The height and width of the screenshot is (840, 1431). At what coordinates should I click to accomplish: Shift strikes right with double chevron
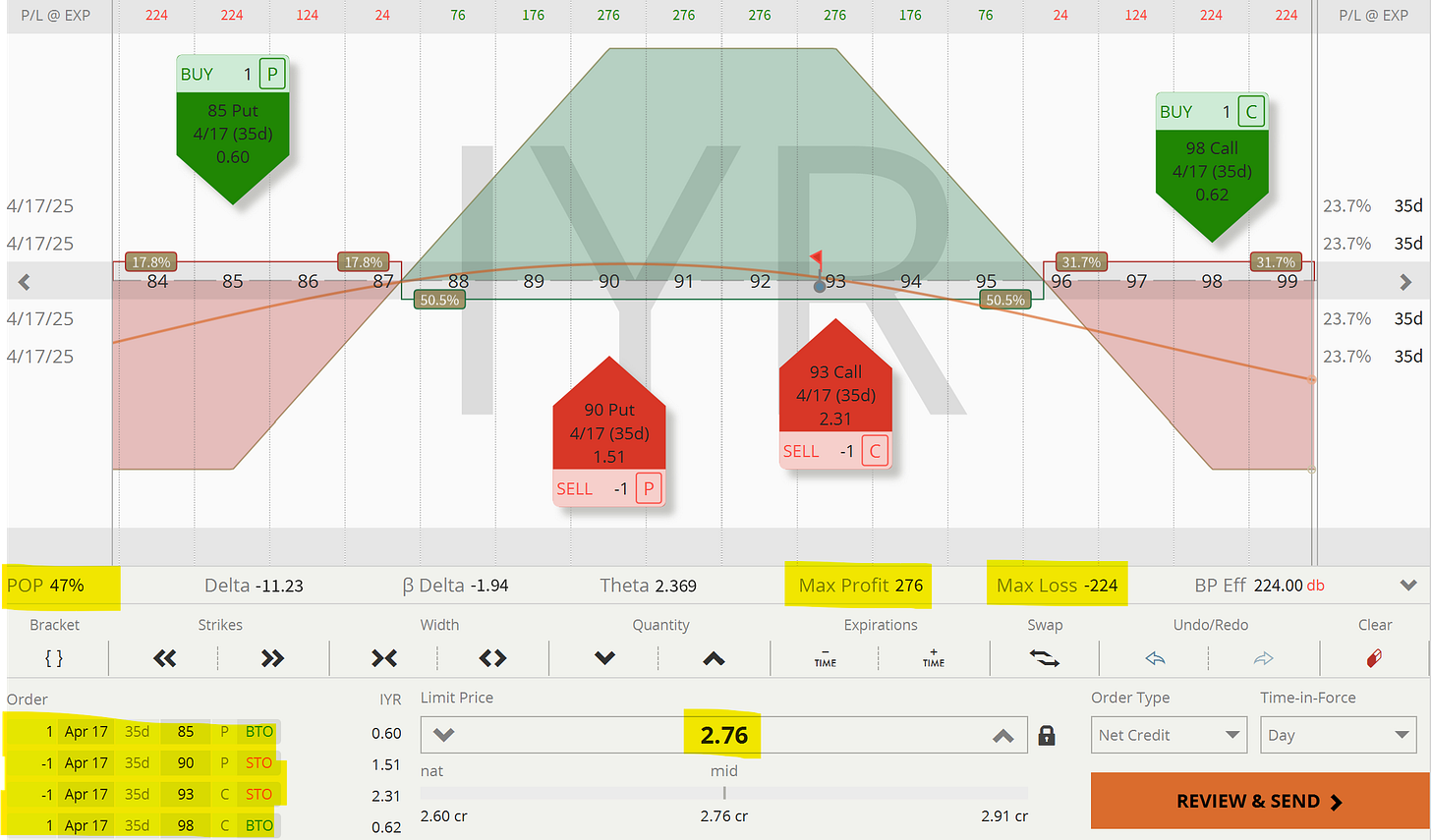tap(272, 658)
